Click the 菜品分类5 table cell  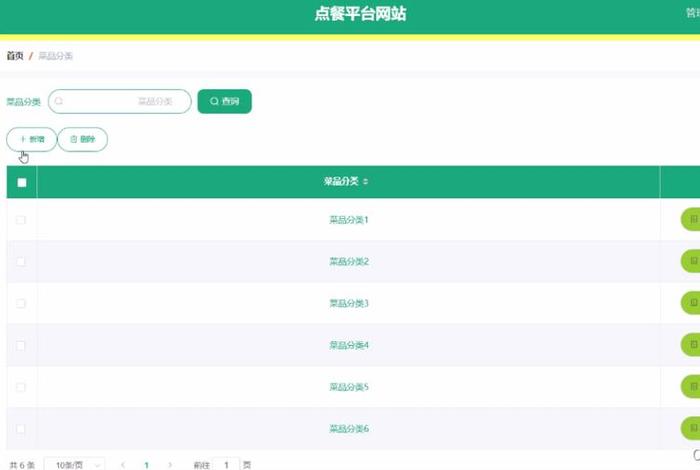click(349, 387)
